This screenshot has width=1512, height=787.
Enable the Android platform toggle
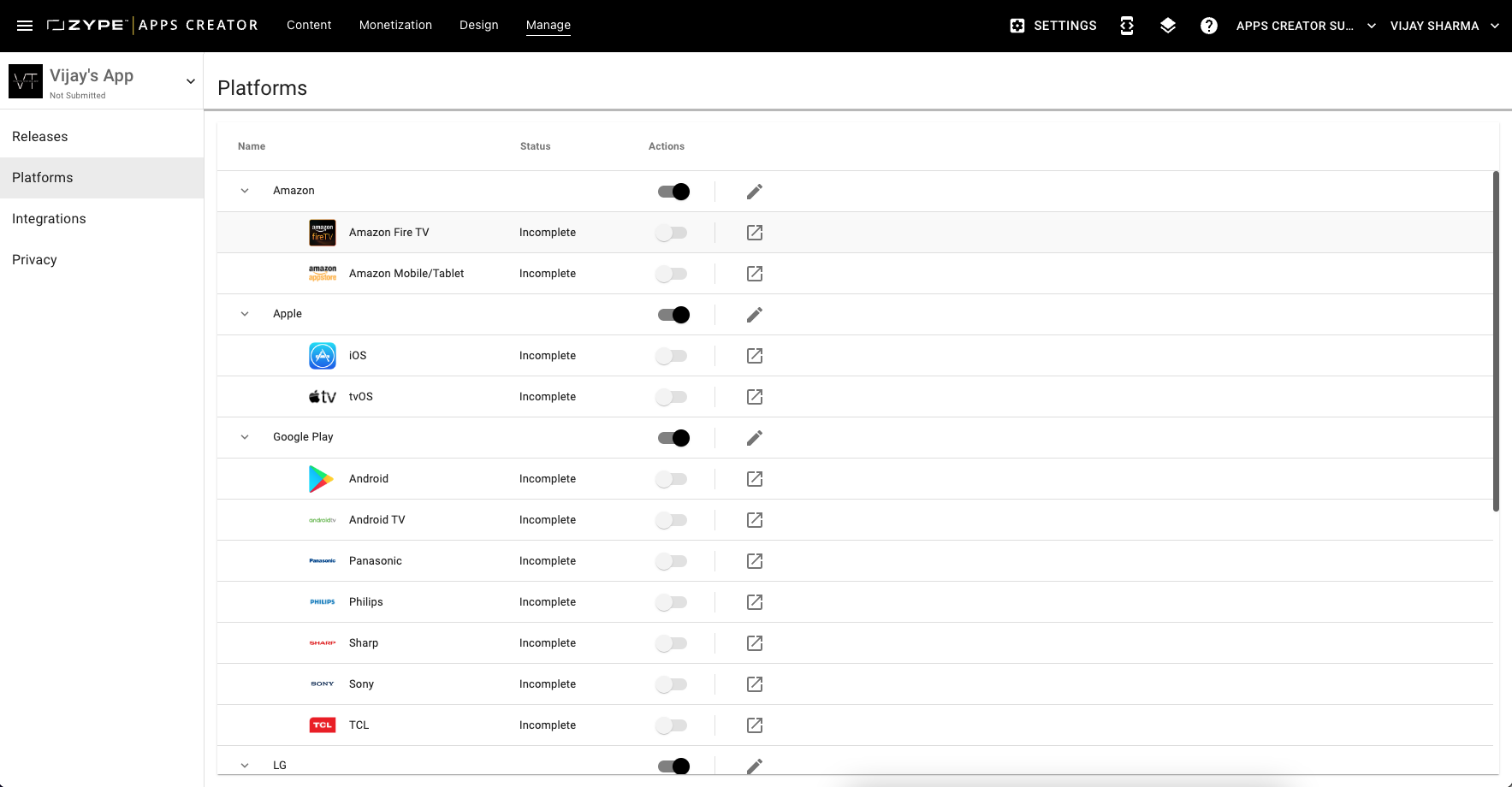tap(672, 479)
